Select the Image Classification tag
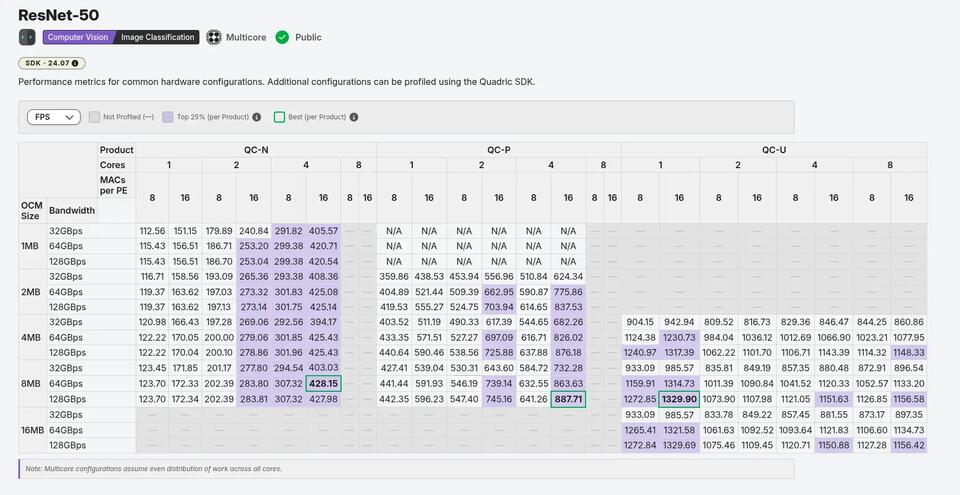The image size is (960, 495). pyautogui.click(x=157, y=37)
